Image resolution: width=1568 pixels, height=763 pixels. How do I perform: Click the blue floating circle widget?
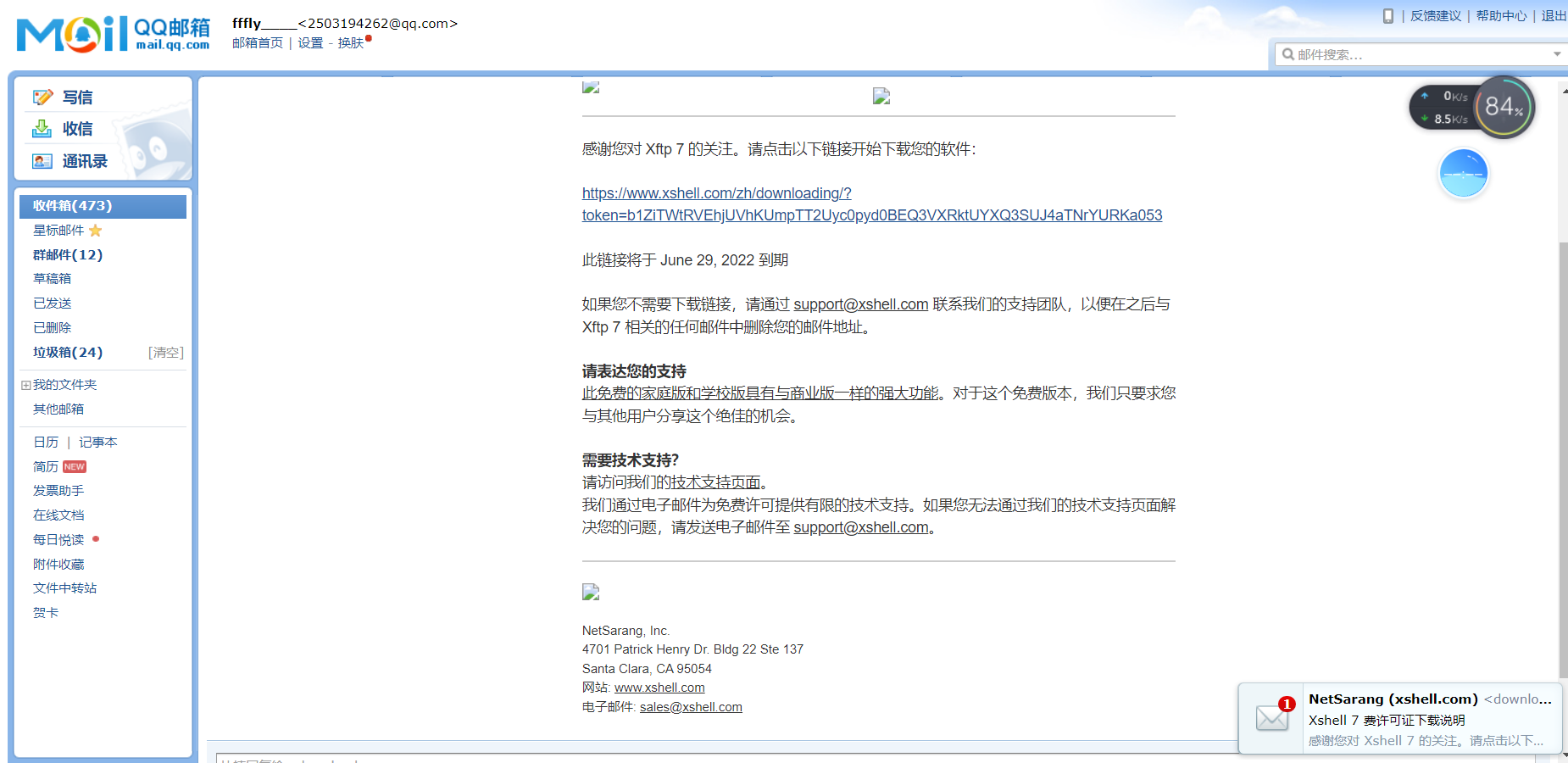[x=1464, y=173]
